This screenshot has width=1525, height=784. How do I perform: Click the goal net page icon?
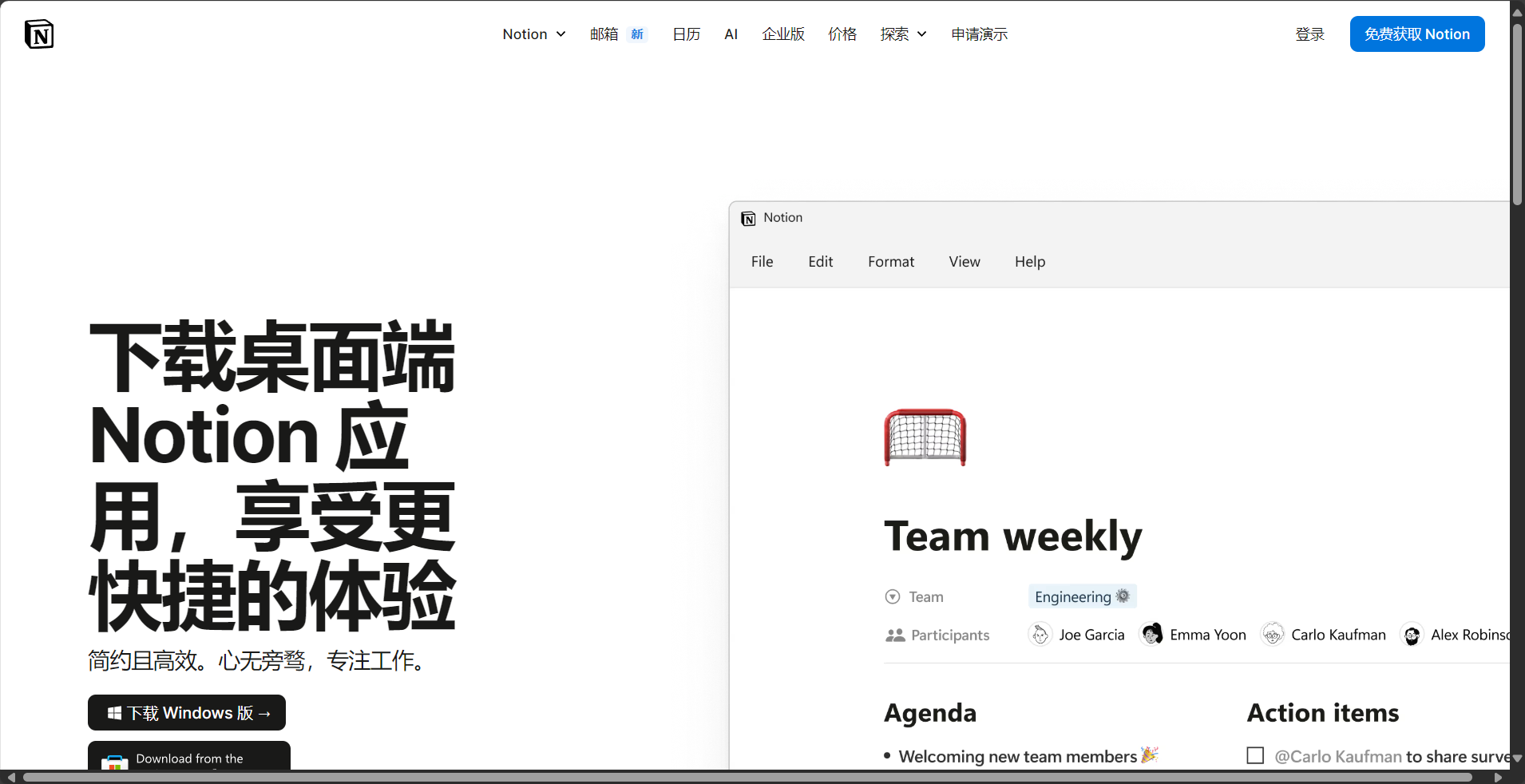[925, 438]
